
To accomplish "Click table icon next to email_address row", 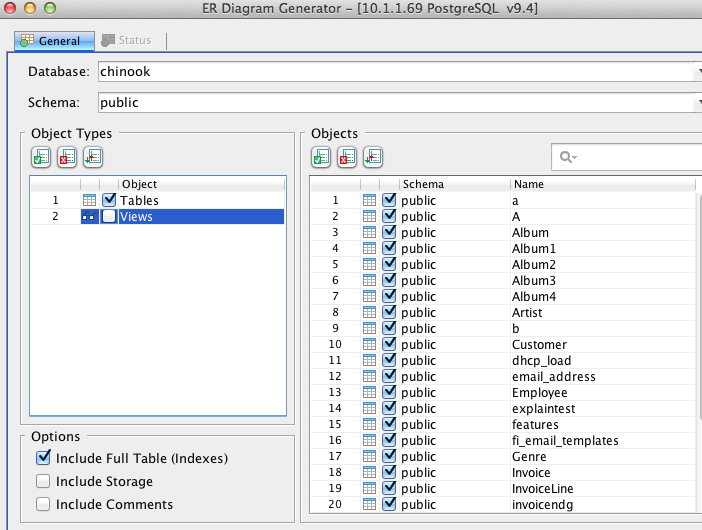I will point(369,376).
